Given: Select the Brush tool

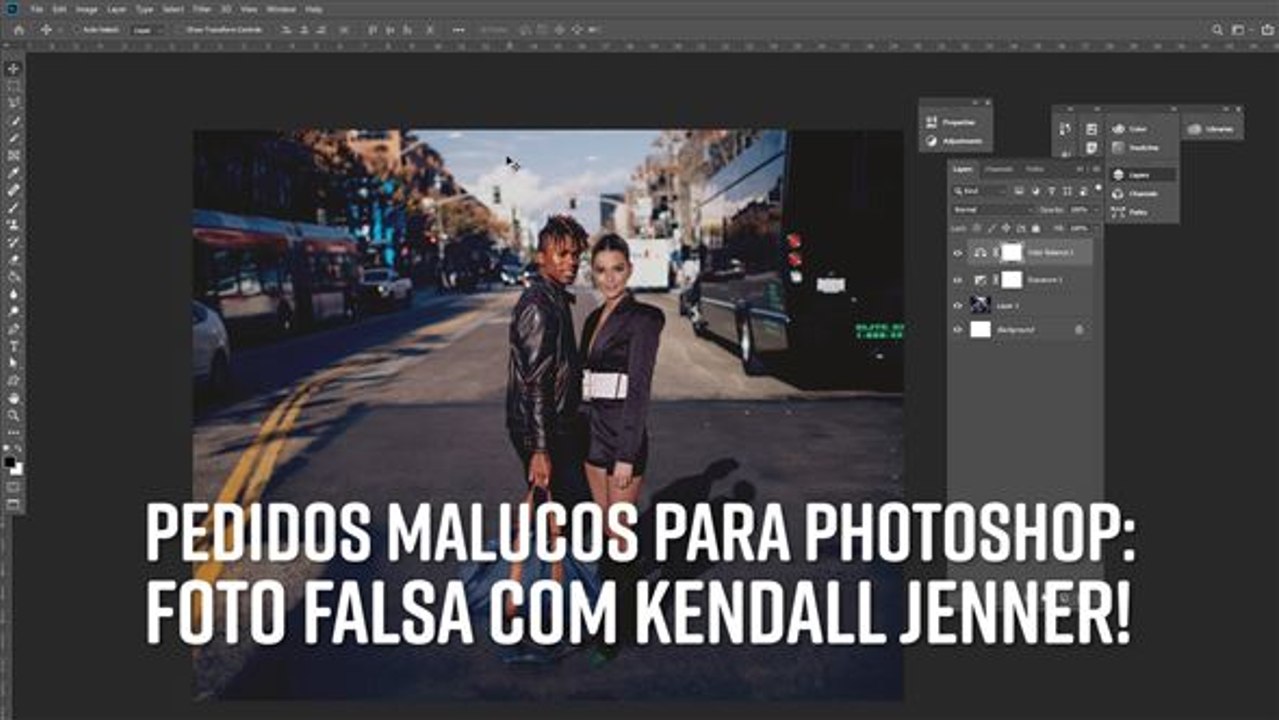Looking at the screenshot, I should [14, 206].
